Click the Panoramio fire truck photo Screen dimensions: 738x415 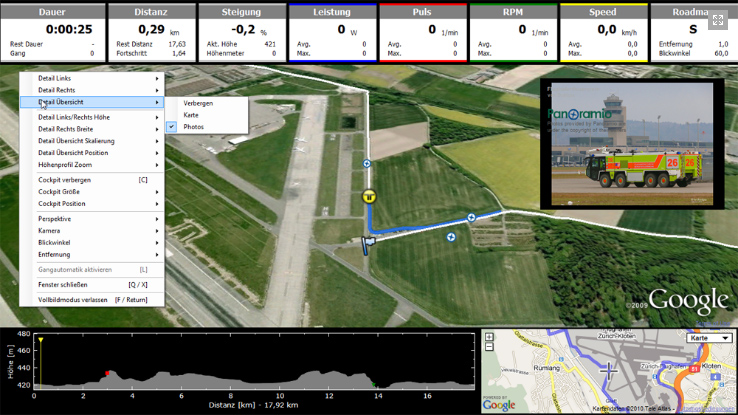coord(626,145)
